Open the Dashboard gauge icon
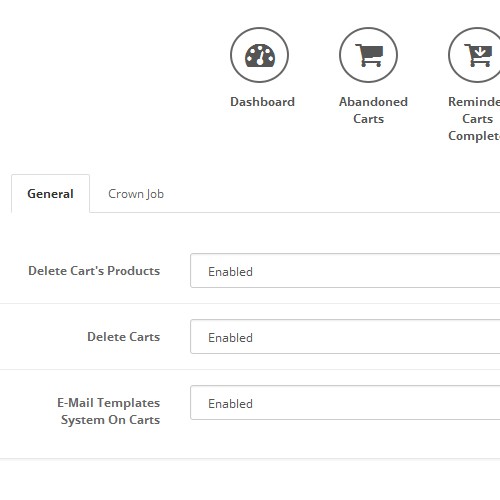 (260, 55)
